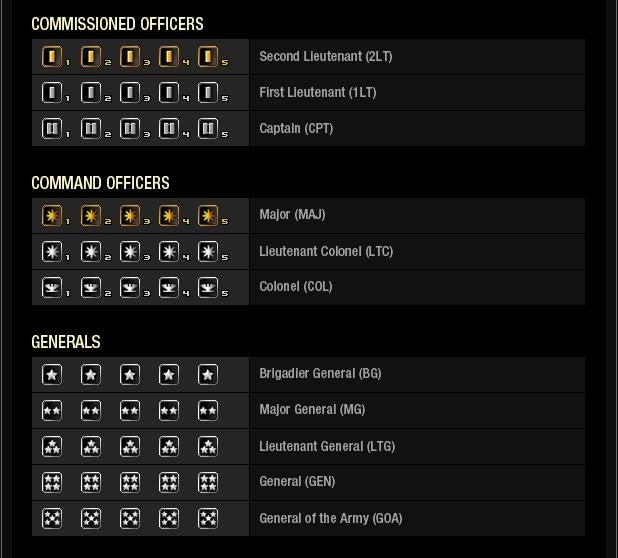Click the Lieutenant Colonel level 1 icon
This screenshot has width=618, height=558.
point(52,252)
